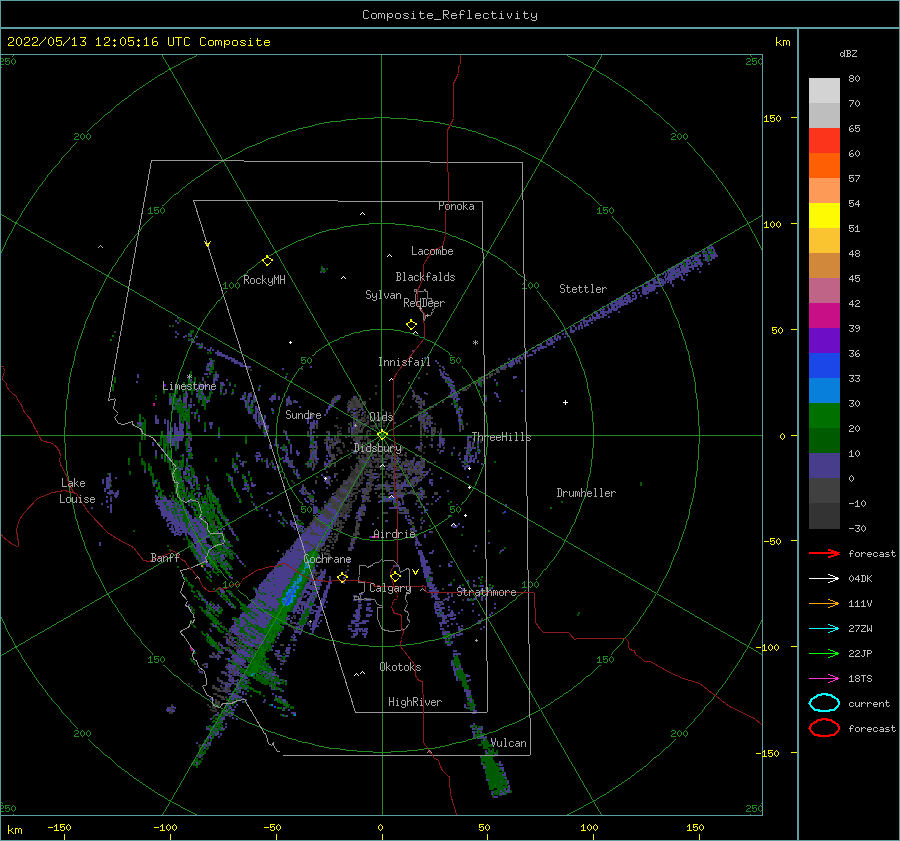Click the 18TS legend label

click(860, 679)
